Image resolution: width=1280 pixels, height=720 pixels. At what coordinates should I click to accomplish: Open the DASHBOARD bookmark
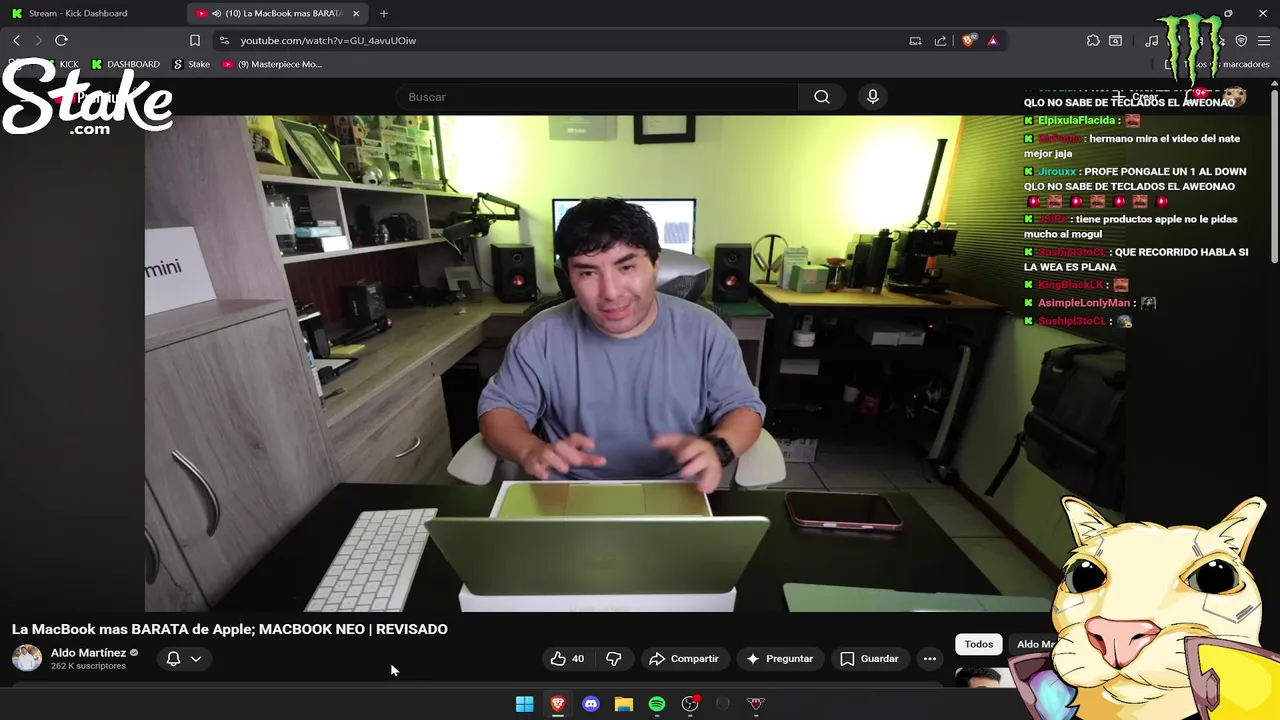pos(126,64)
